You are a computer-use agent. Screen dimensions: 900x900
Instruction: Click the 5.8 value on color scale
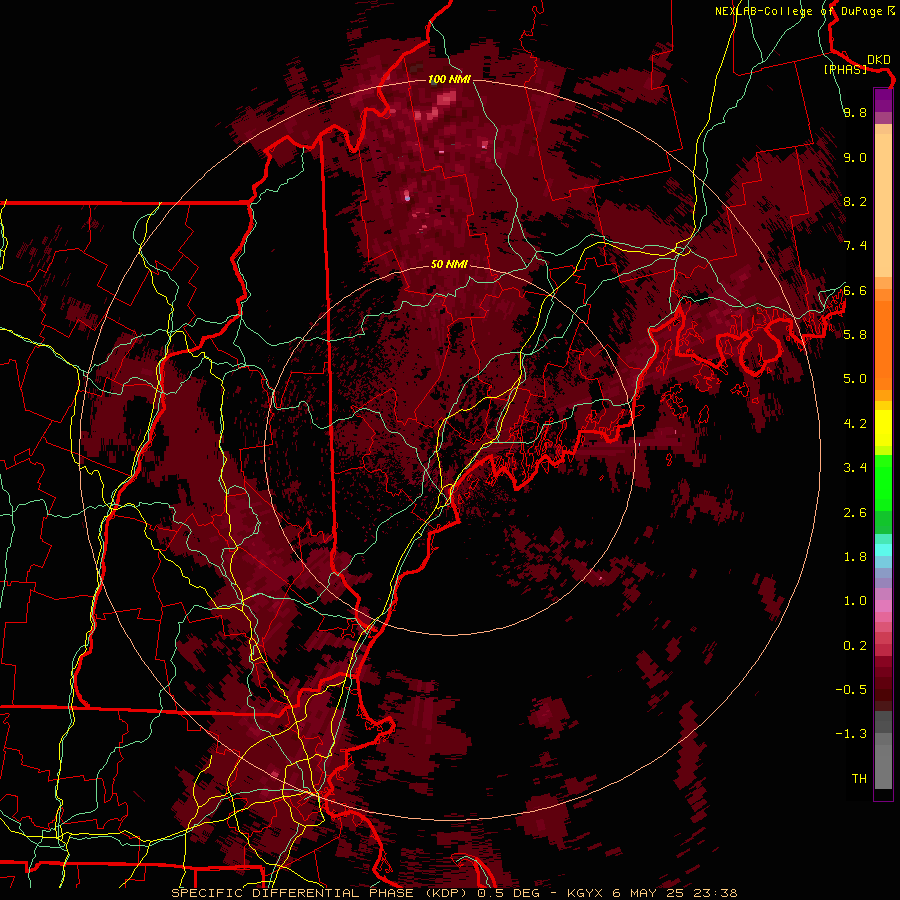coord(855,335)
